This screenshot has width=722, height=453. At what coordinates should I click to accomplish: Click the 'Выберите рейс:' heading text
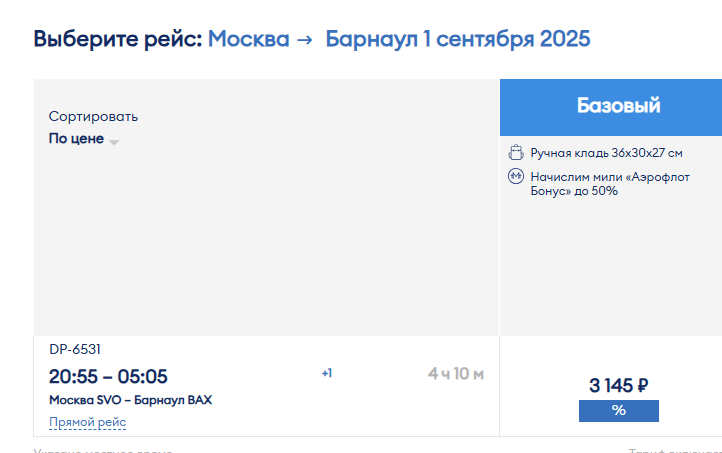118,39
